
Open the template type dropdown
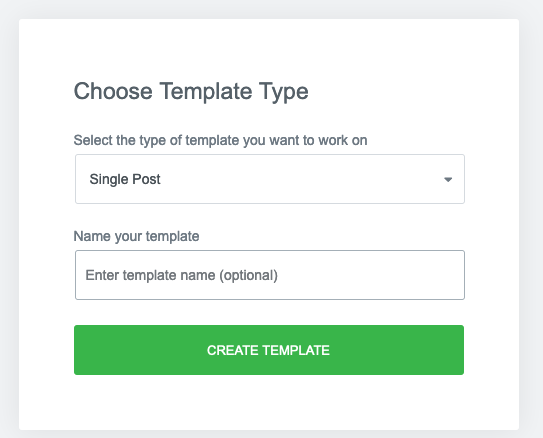270,179
